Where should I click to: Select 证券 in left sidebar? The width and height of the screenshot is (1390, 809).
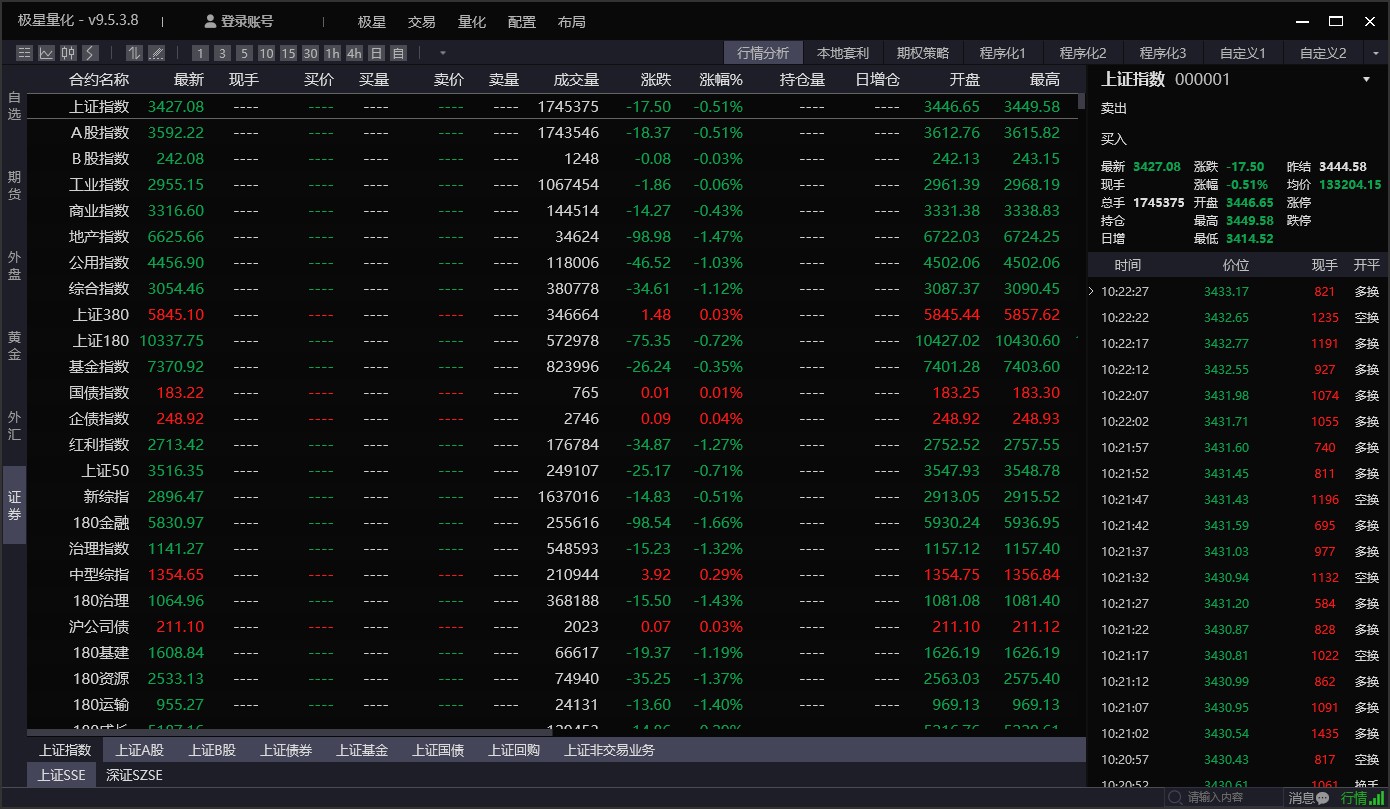(x=14, y=505)
